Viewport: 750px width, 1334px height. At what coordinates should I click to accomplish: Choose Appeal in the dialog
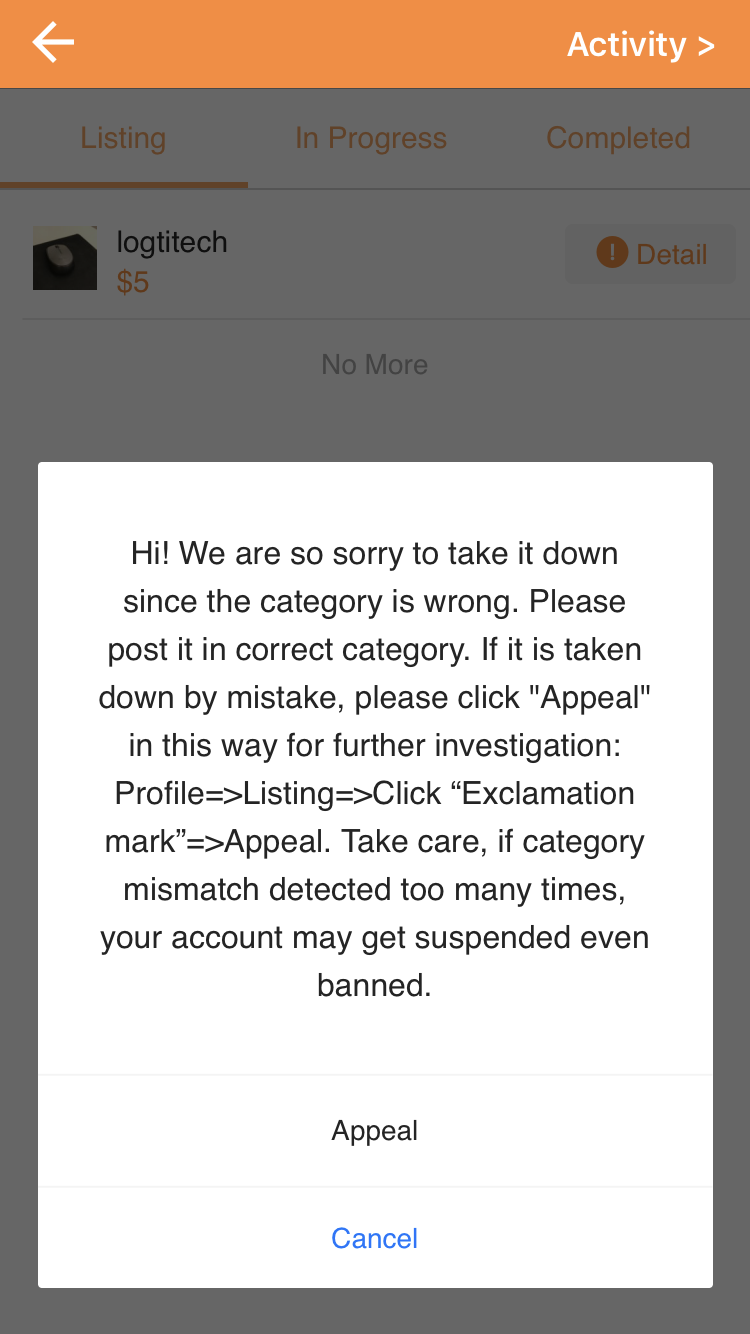click(375, 1131)
